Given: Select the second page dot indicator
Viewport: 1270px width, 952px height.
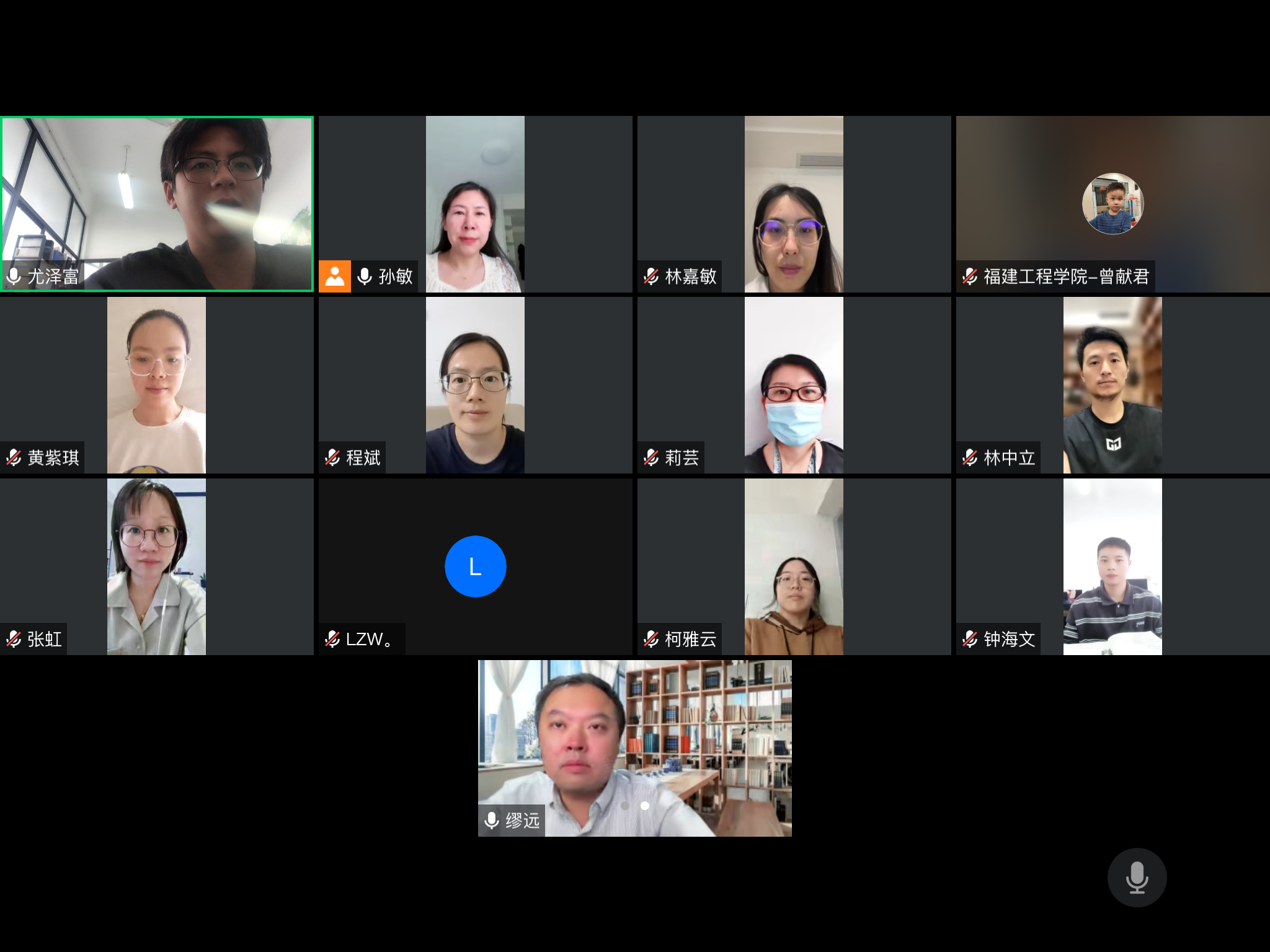Looking at the screenshot, I should point(645,806).
